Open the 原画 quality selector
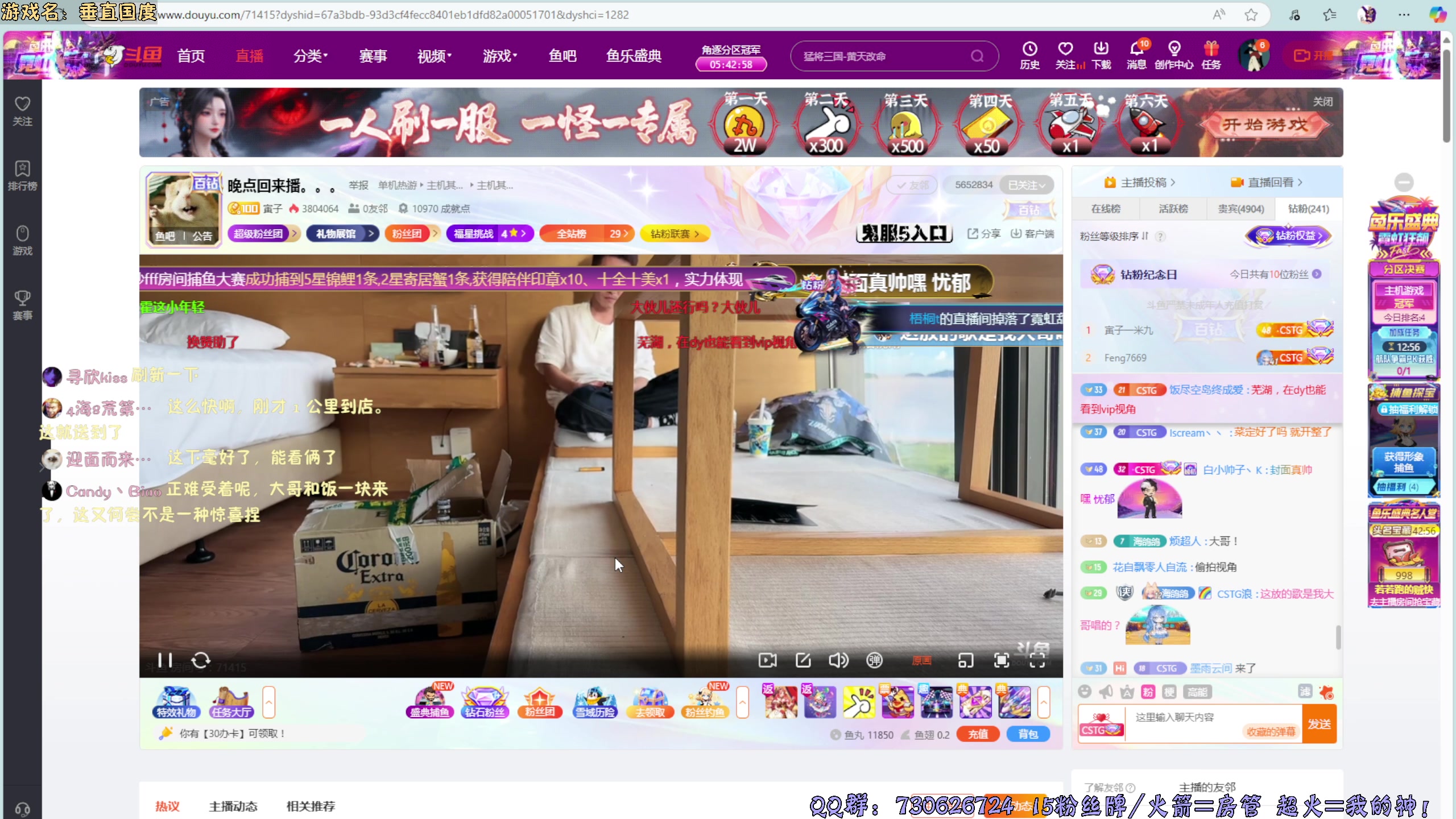This screenshot has width=1456, height=819. 922,660
